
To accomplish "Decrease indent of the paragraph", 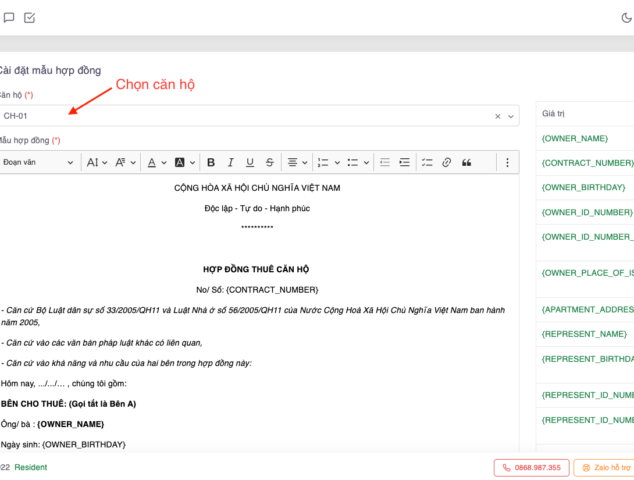I will point(384,162).
